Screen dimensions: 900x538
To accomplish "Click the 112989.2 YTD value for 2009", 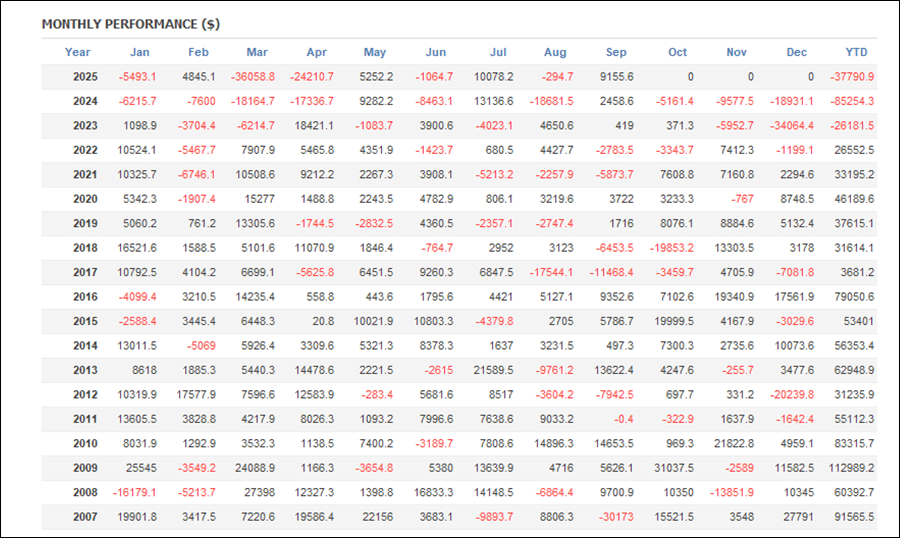I will [x=852, y=467].
